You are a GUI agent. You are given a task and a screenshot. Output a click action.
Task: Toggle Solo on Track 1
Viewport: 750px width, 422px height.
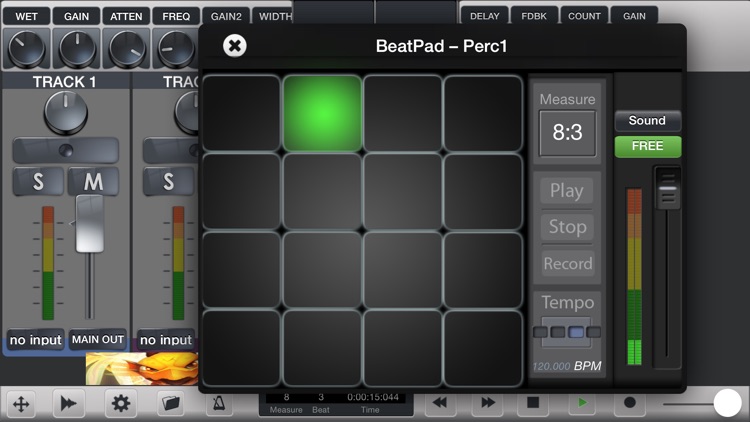[38, 182]
